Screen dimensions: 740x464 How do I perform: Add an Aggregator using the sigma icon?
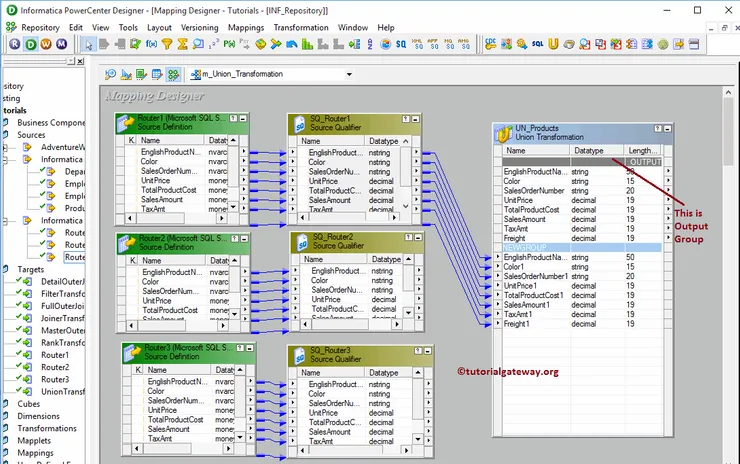click(182, 44)
